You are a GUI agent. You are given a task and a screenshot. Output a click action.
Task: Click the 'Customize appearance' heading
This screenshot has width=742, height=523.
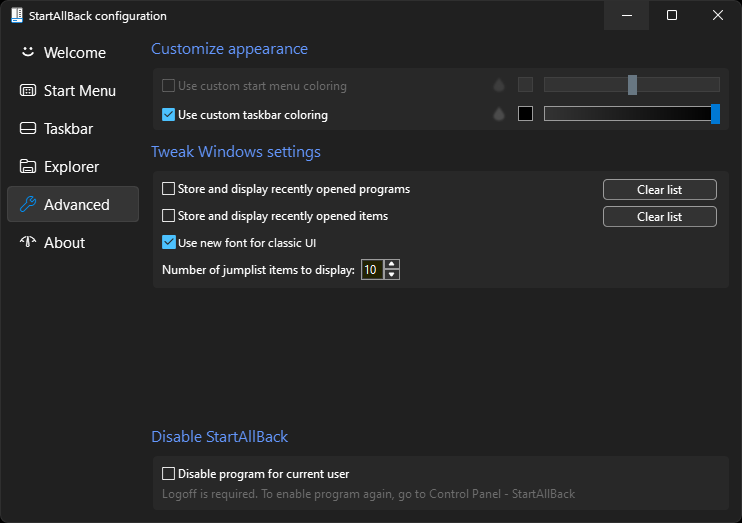click(230, 49)
